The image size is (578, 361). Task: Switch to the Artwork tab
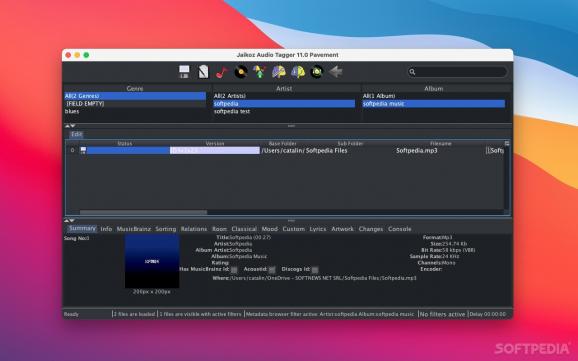click(x=342, y=229)
